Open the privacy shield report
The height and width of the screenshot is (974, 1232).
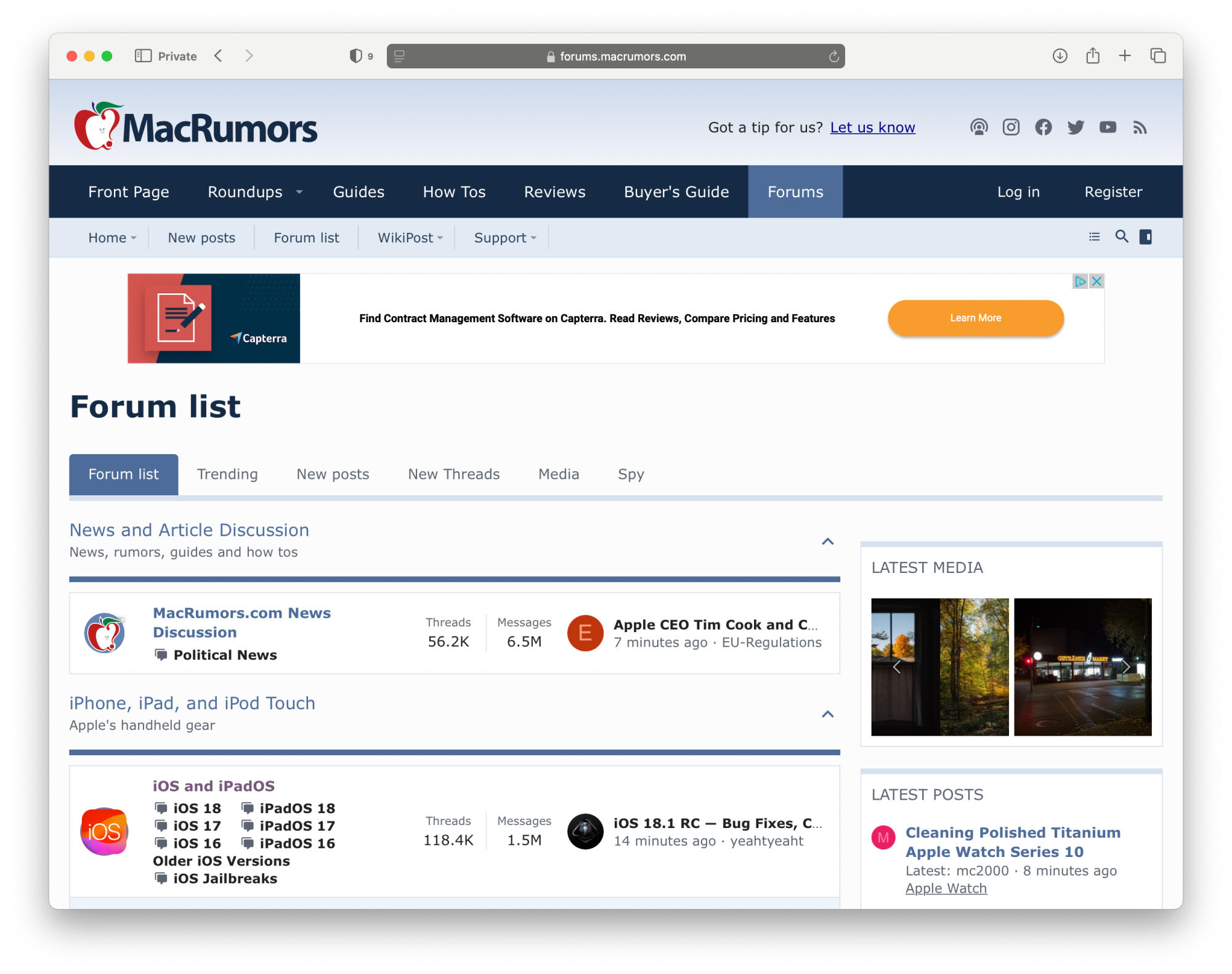pyautogui.click(x=355, y=56)
